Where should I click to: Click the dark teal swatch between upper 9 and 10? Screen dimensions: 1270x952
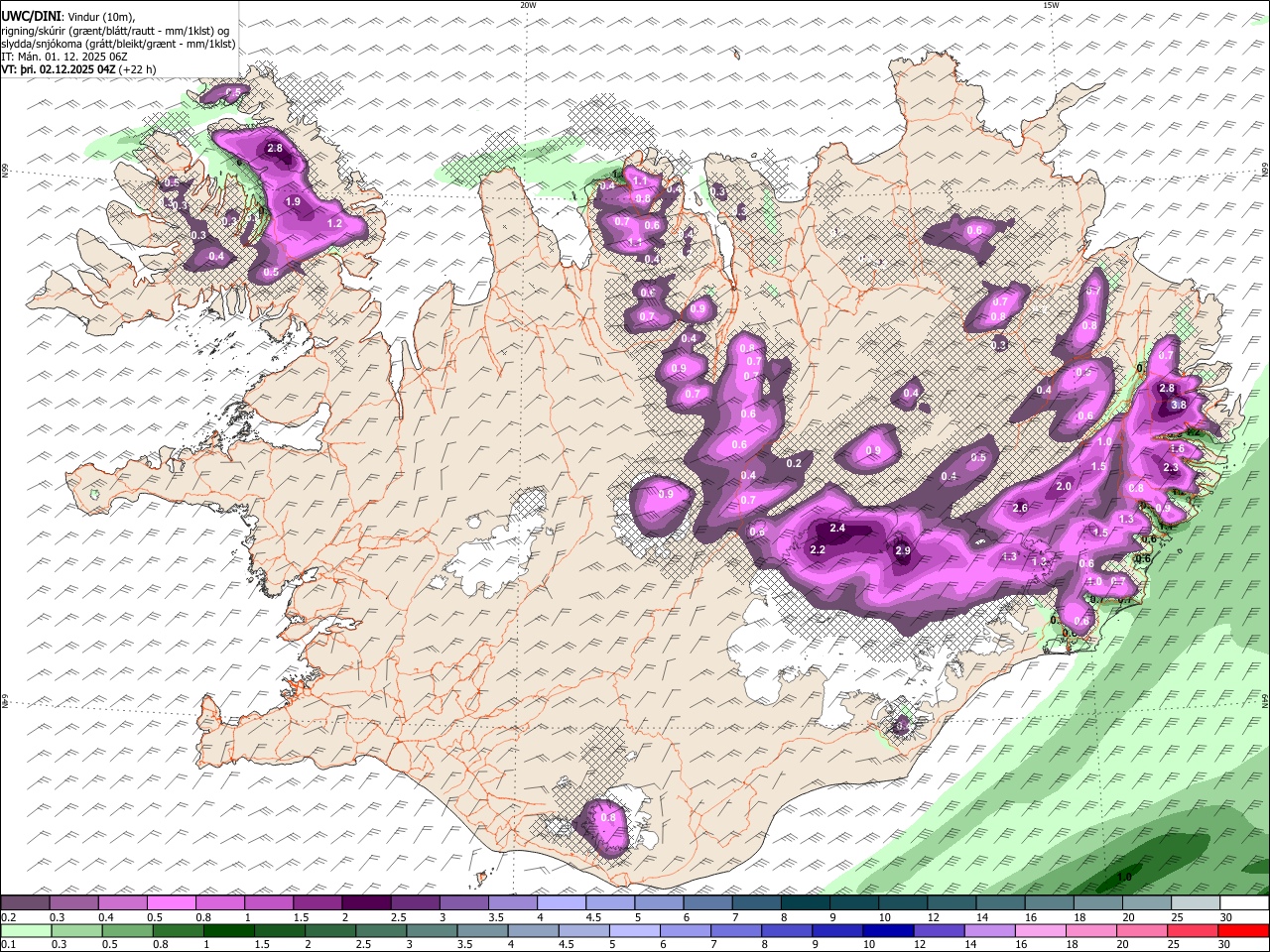(x=853, y=902)
